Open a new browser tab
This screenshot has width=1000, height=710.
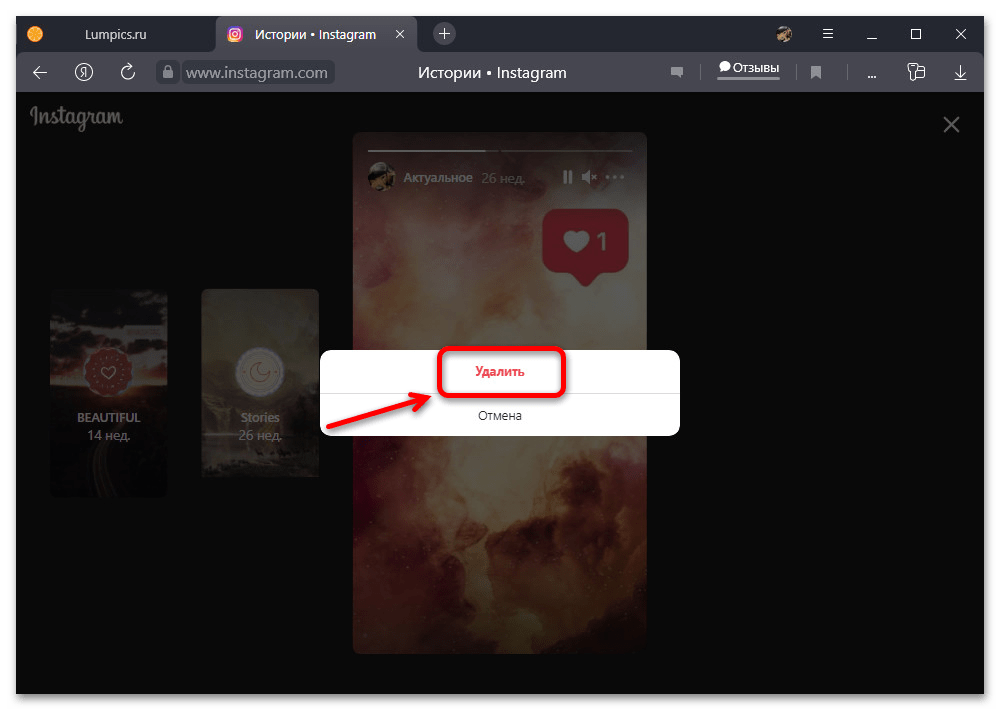click(x=445, y=34)
